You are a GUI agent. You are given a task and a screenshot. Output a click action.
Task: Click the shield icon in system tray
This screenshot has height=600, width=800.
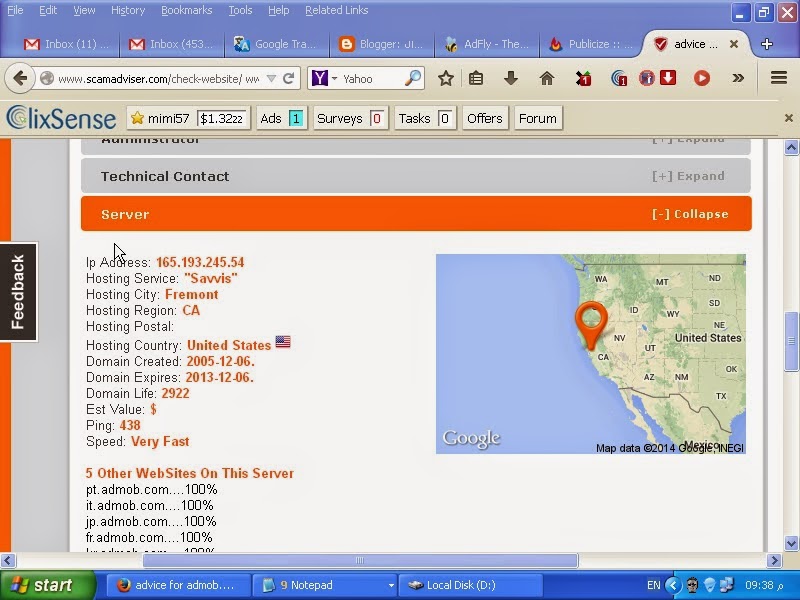point(709,585)
